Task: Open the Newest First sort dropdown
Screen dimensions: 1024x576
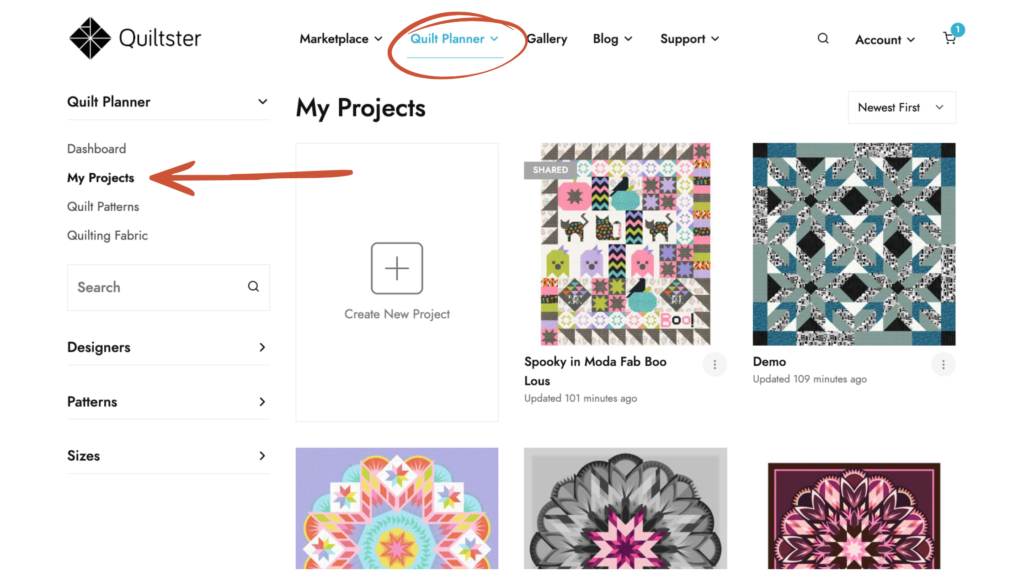Action: (x=901, y=108)
